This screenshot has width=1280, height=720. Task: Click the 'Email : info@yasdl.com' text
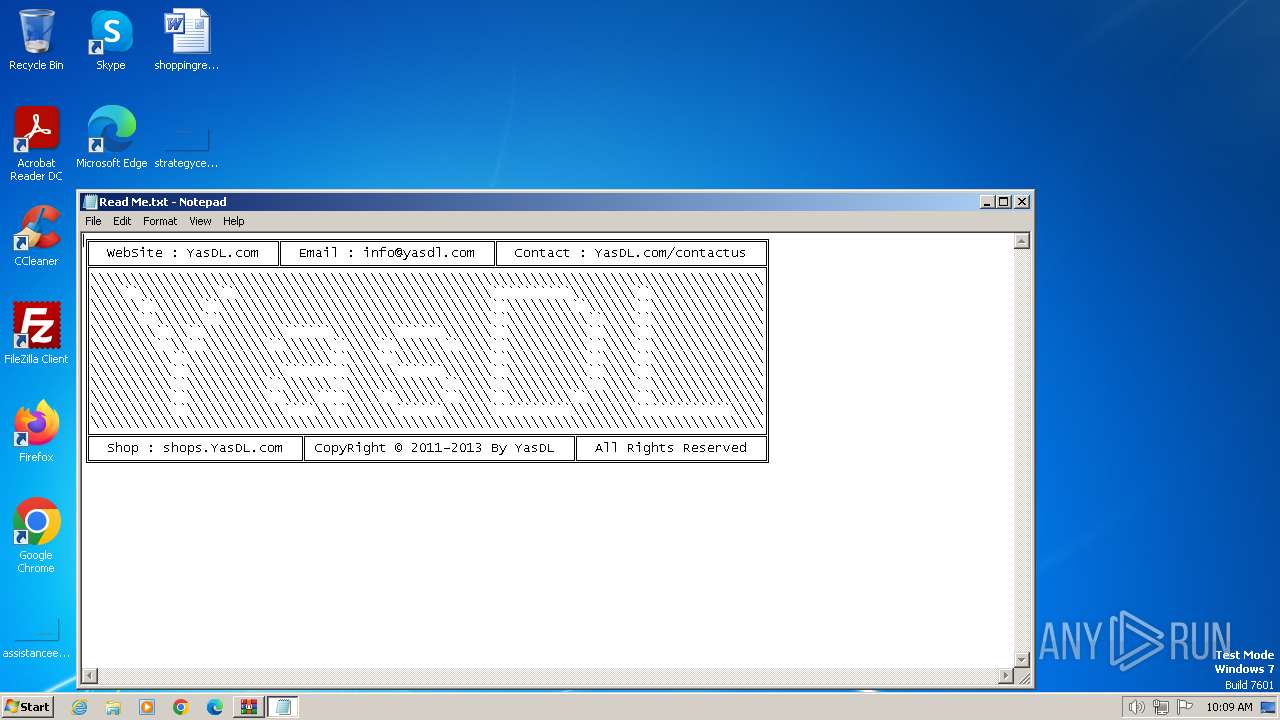pos(387,253)
